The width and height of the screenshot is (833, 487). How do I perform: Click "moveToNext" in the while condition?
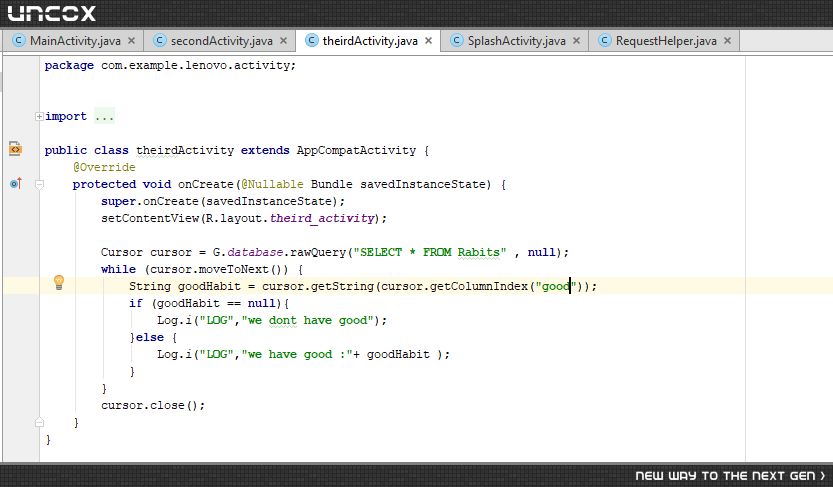(233, 269)
